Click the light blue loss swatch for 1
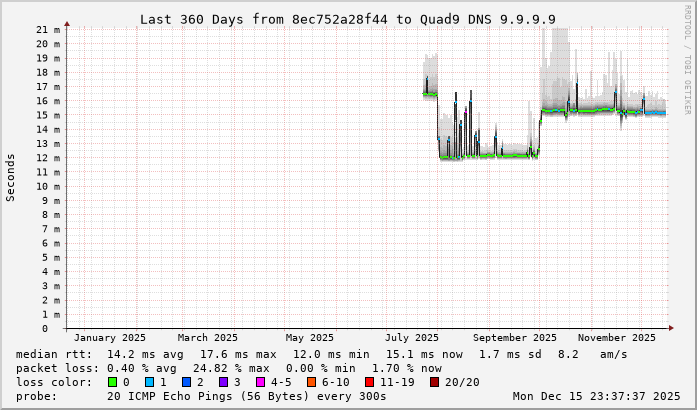697x410 pixels. pos(149,382)
